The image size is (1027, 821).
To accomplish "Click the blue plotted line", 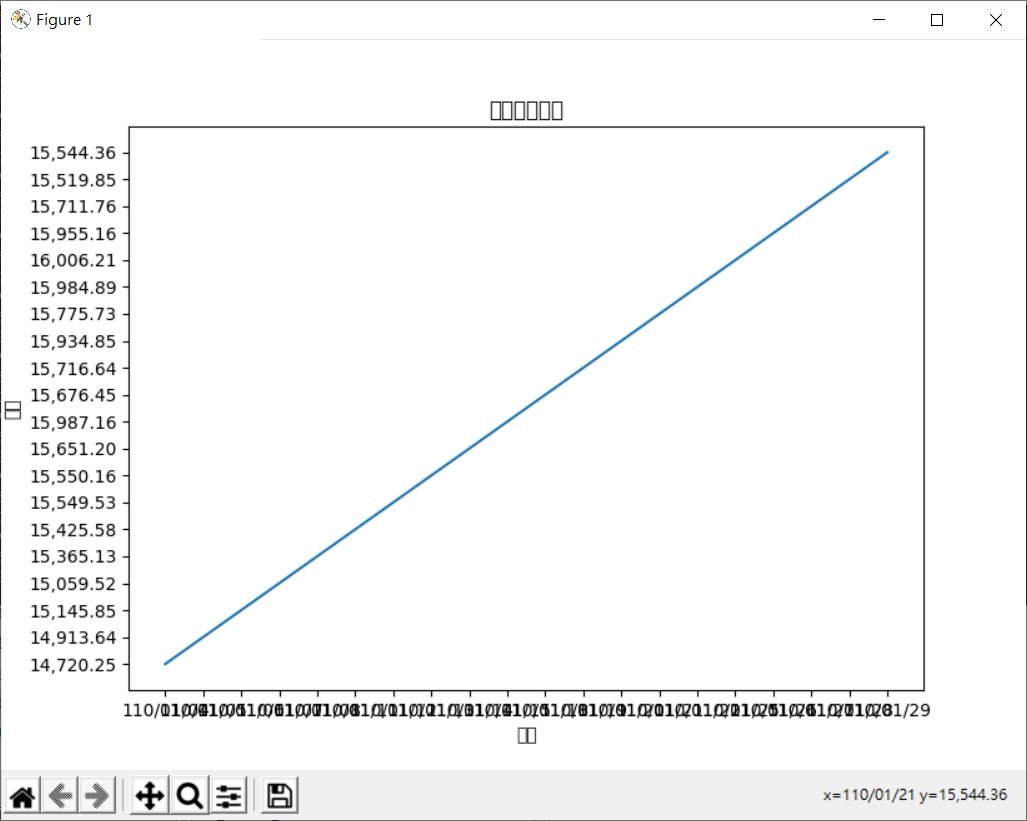I will (x=526, y=408).
